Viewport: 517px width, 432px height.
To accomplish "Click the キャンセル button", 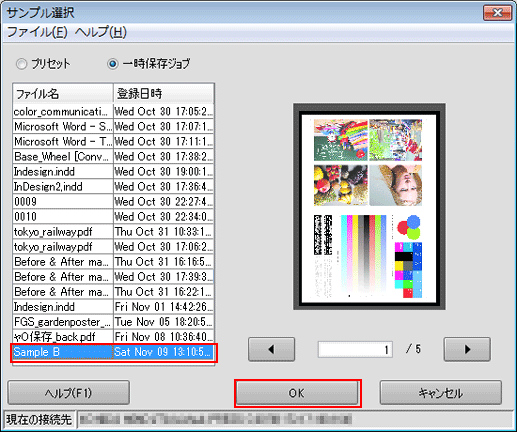I will pos(441,393).
